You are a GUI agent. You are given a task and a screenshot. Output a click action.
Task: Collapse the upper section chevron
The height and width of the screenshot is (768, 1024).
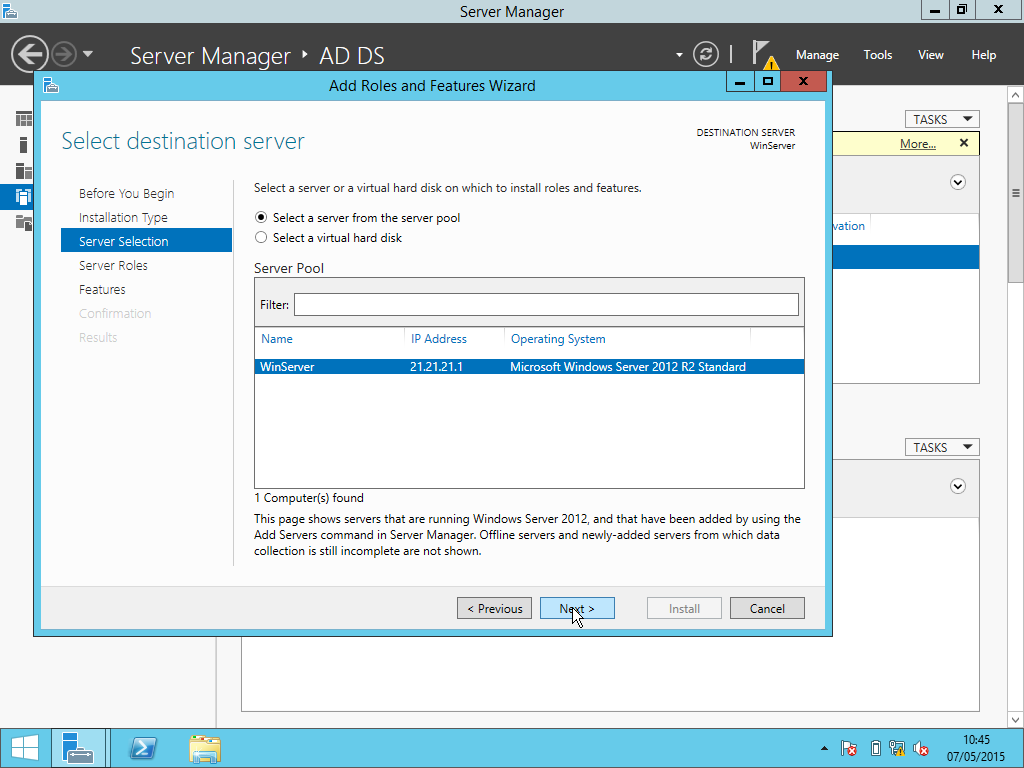(x=957, y=182)
